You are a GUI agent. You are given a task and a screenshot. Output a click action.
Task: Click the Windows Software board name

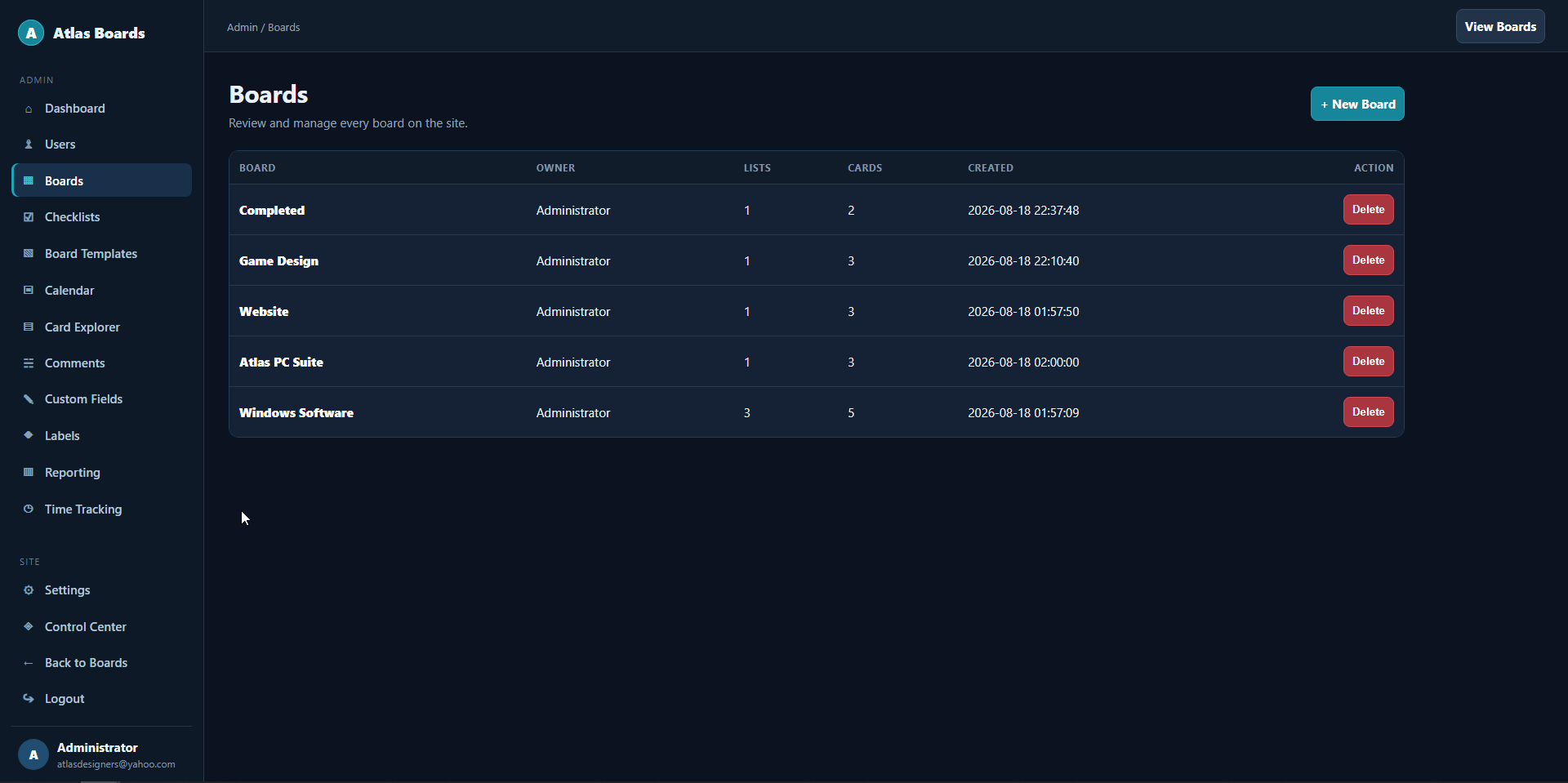coord(296,412)
